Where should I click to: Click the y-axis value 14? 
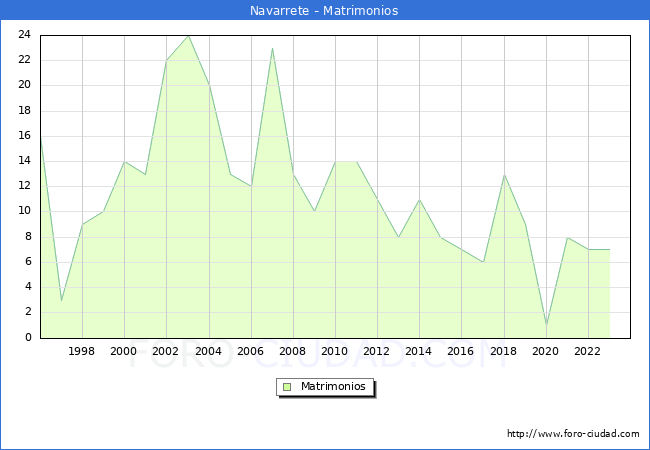point(24,161)
